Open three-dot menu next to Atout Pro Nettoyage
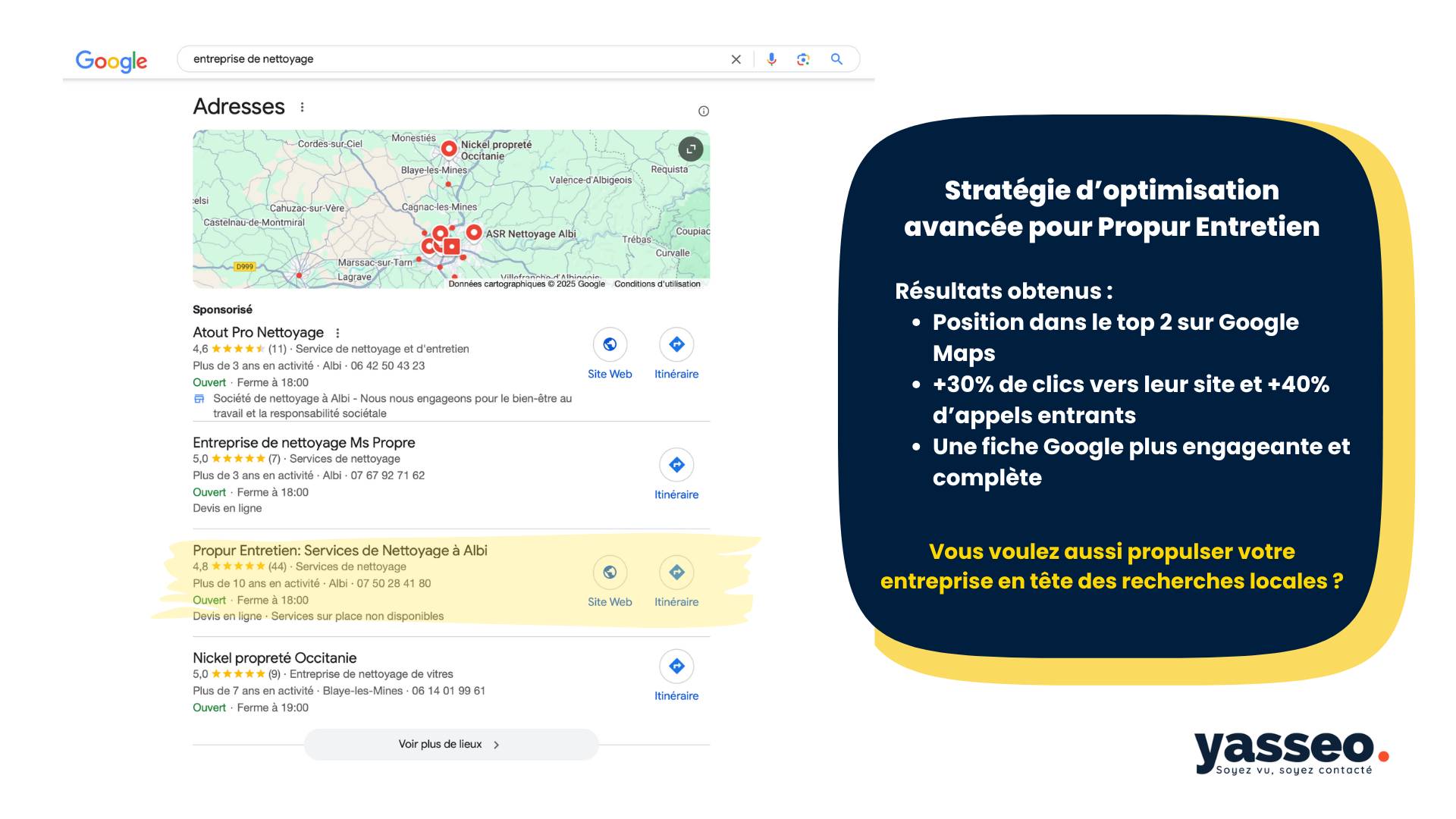This screenshot has width=1456, height=819. 337,333
